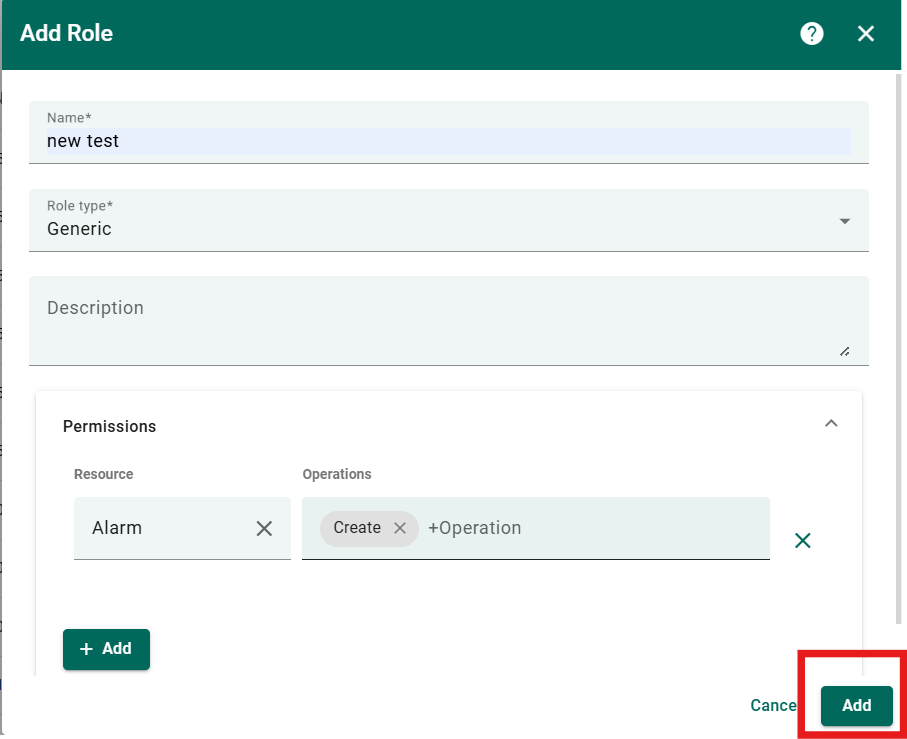Open the Role type dropdown
This screenshot has width=907, height=739.
[448, 220]
